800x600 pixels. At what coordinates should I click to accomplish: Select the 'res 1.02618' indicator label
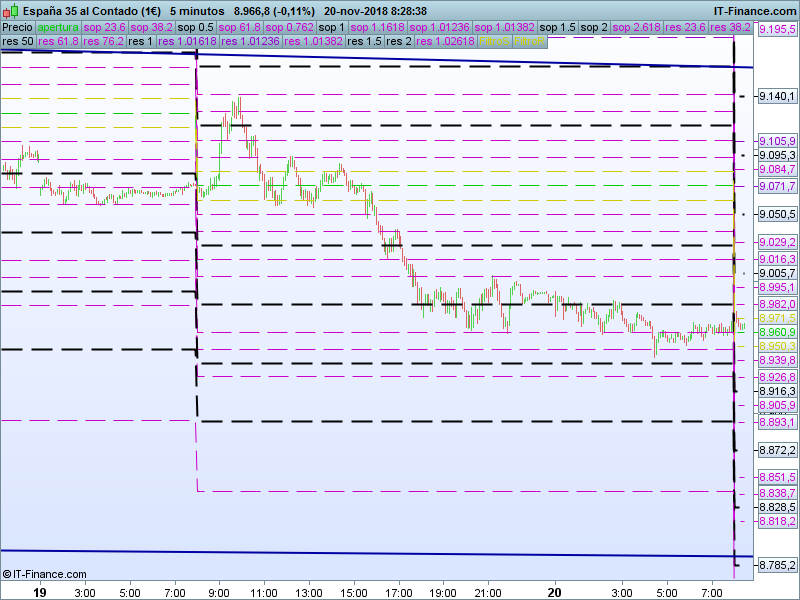coord(446,42)
